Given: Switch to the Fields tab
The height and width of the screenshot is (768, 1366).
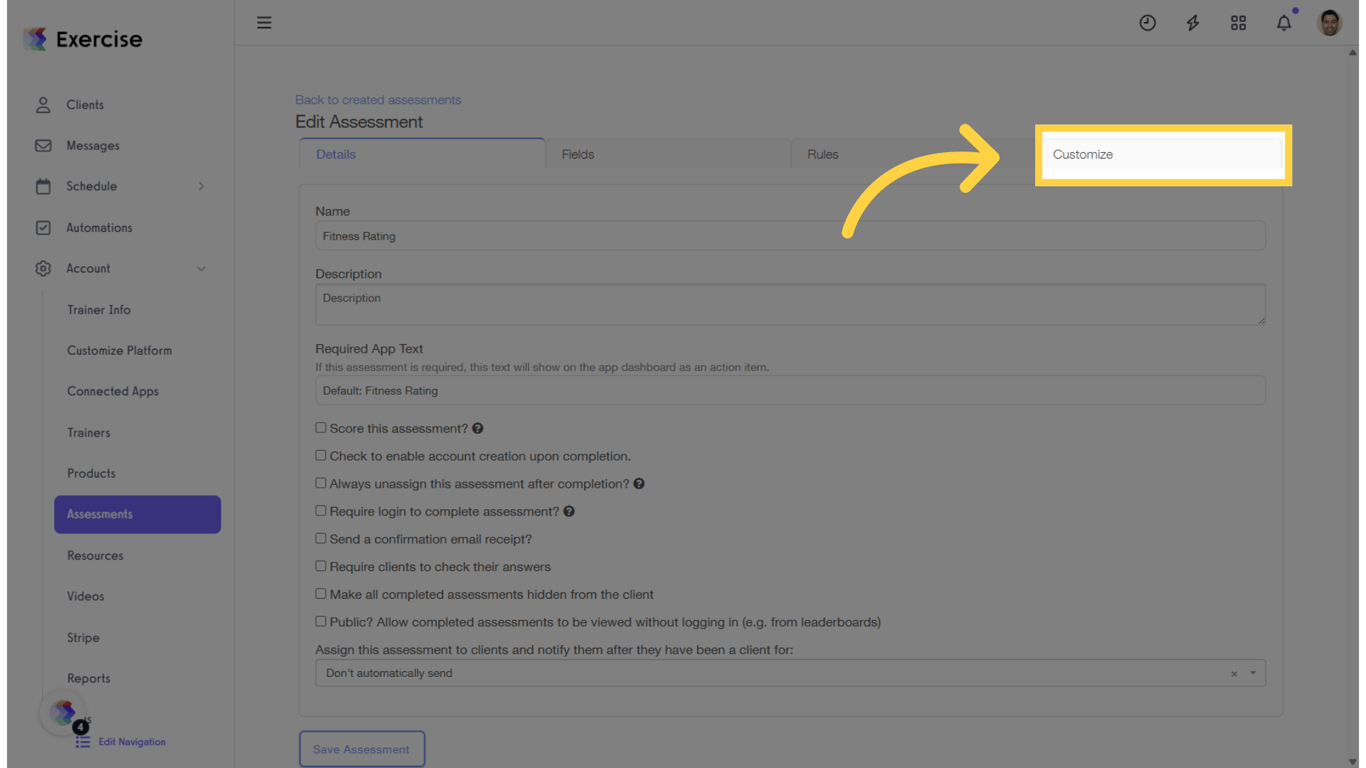Looking at the screenshot, I should click(x=578, y=154).
